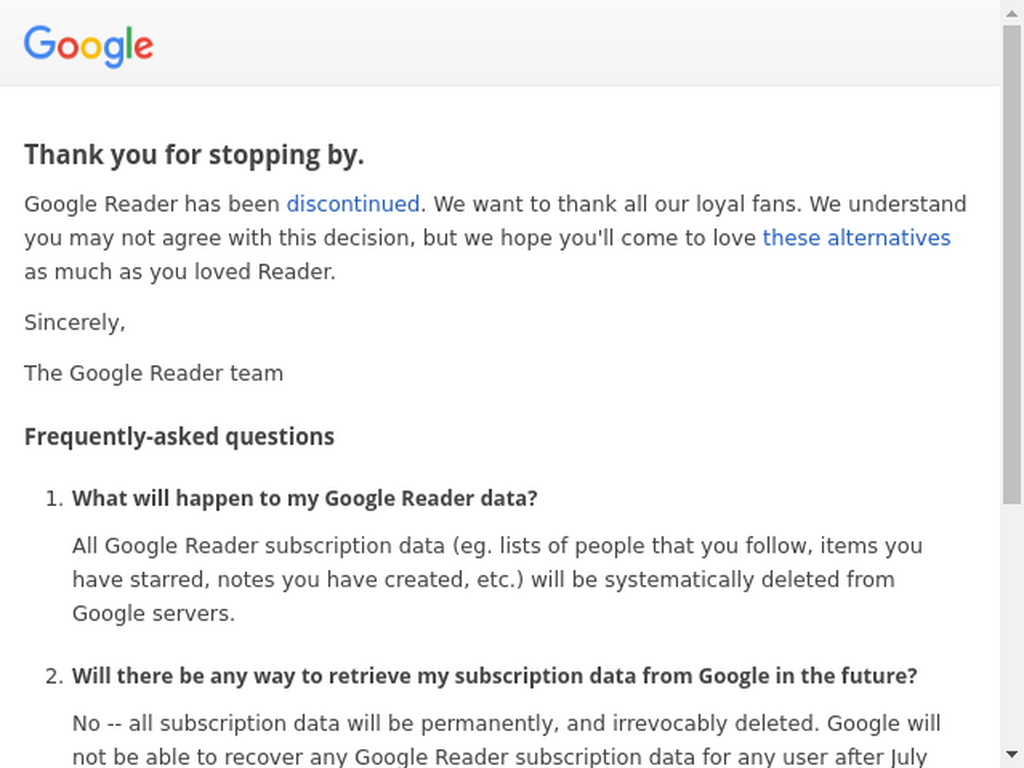Click the empty gray header bar area
This screenshot has width=1024, height=768.
pyautogui.click(x=575, y=43)
